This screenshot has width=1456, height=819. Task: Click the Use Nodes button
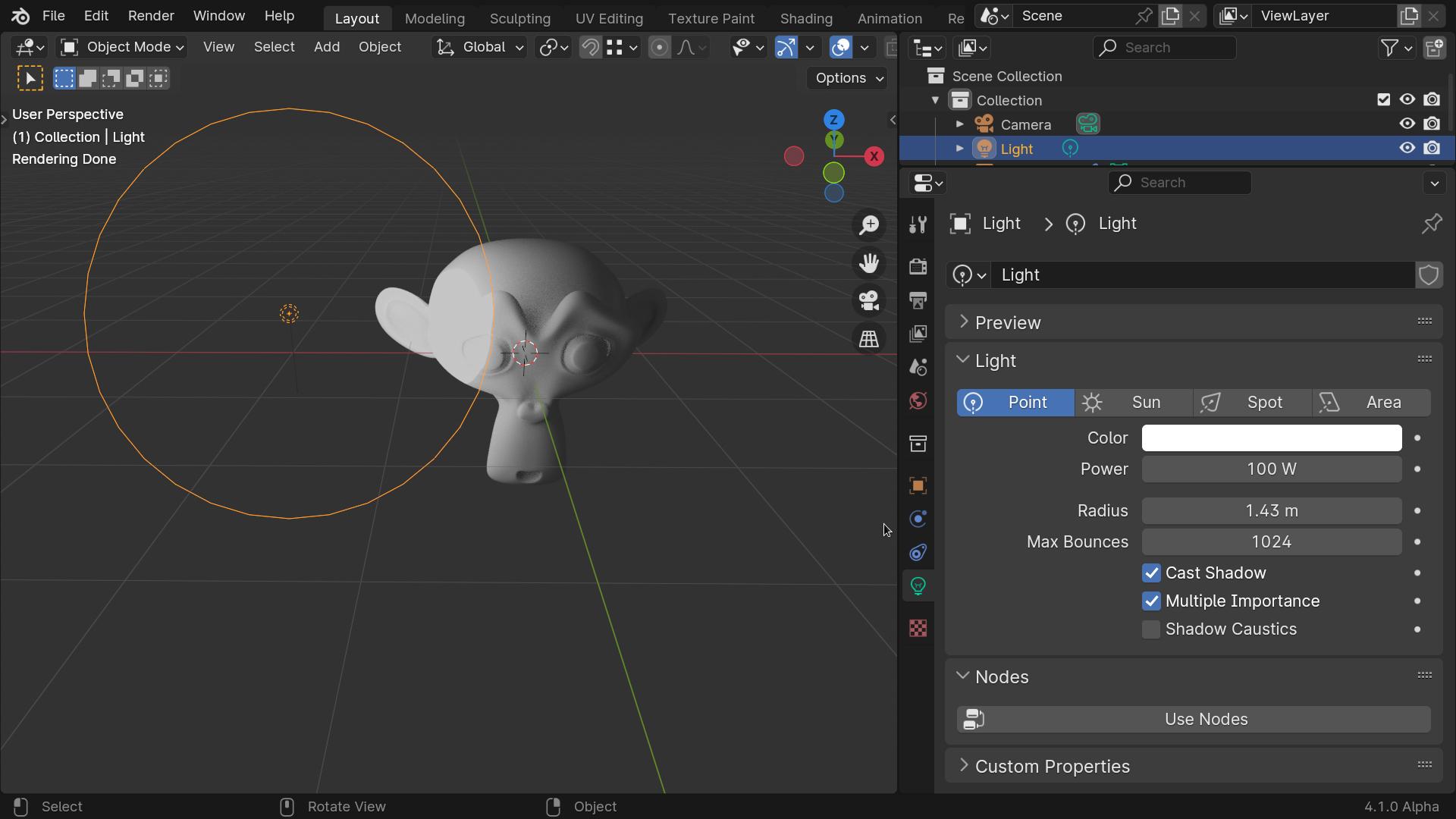1194,720
